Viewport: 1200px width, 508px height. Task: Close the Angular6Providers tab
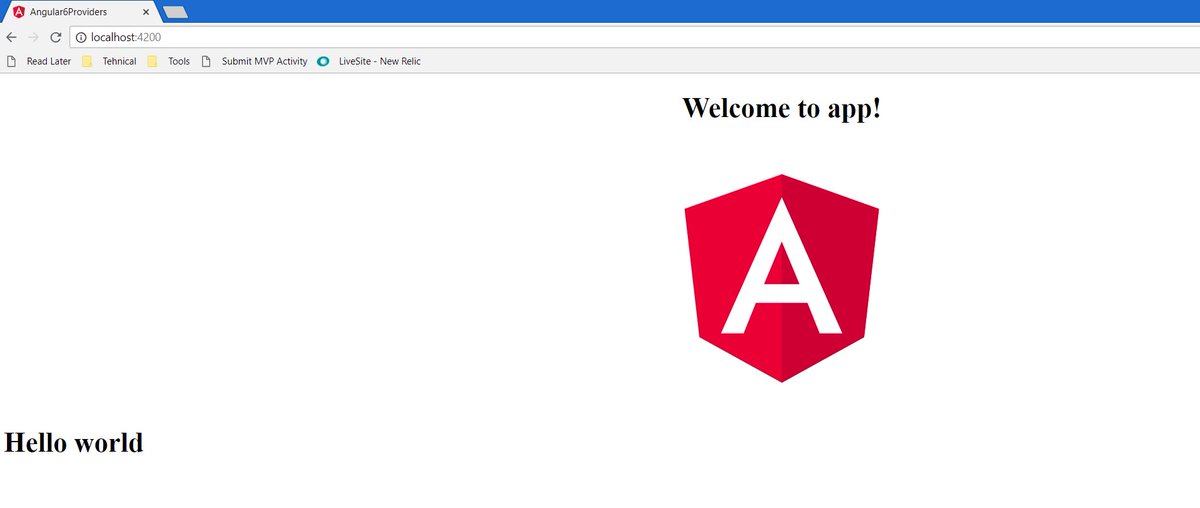pyautogui.click(x=146, y=13)
